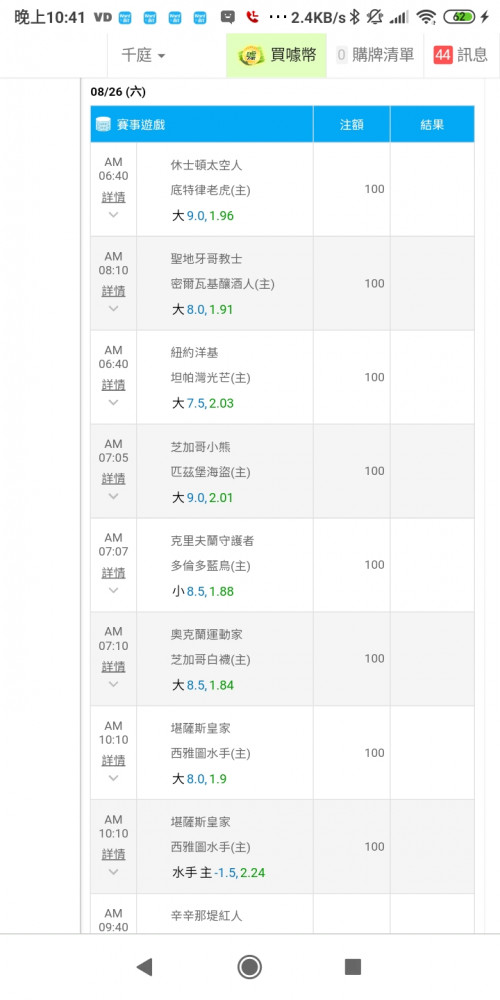Viewport: 500px width, 1000px height.
Task: Tap the 0 counter badge of 購牌清單
Action: click(x=341, y=55)
